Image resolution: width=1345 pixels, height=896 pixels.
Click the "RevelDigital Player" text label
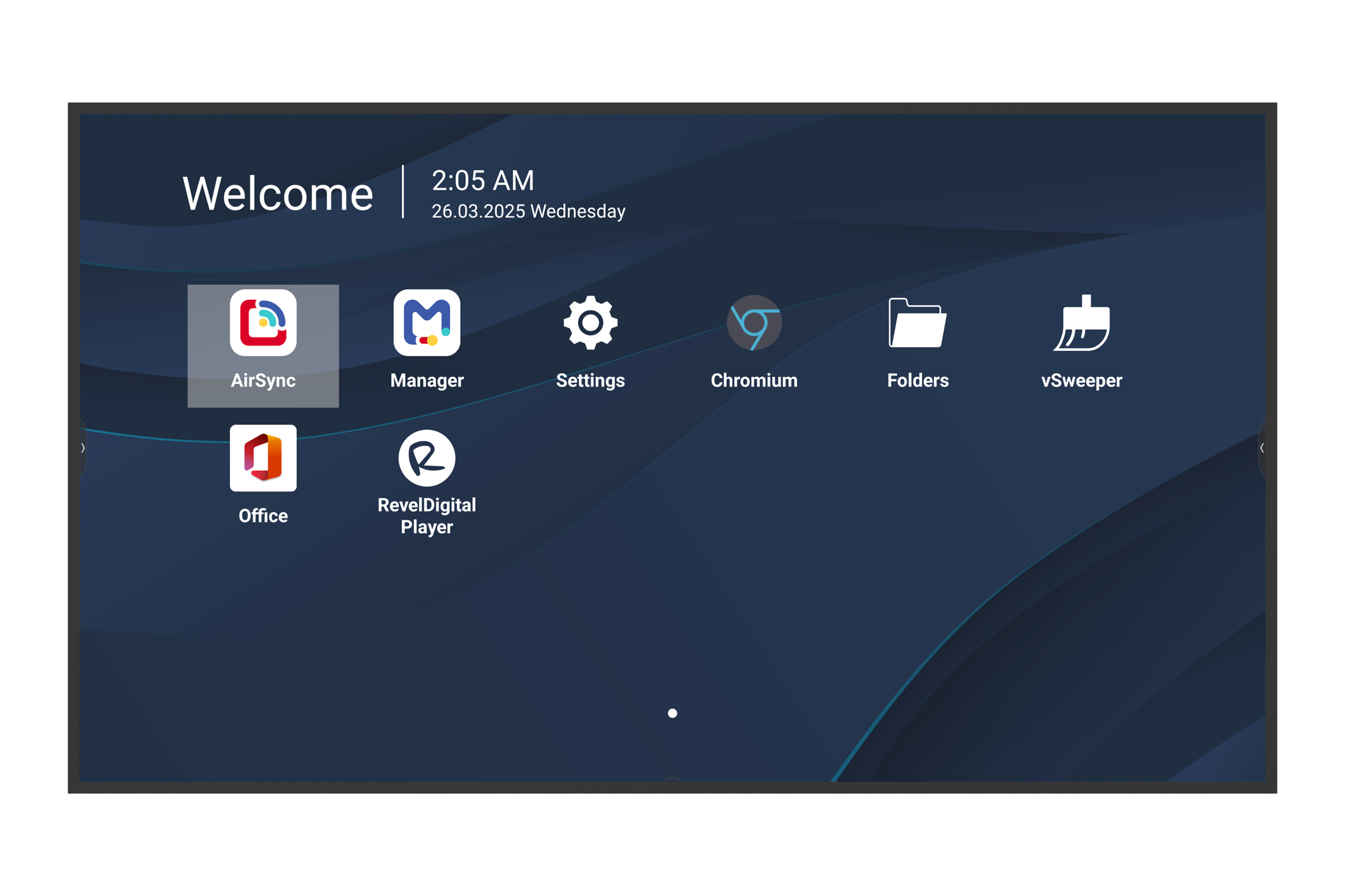[x=427, y=516]
